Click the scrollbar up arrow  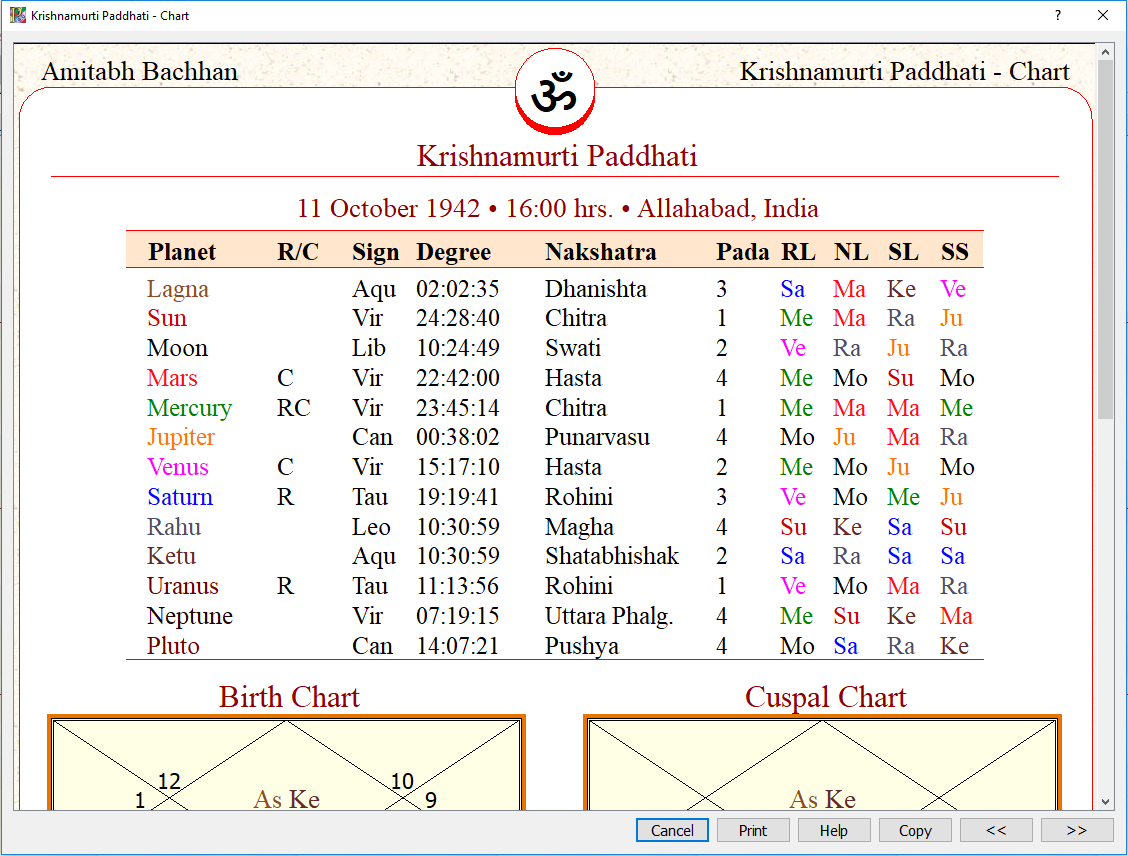[1104, 49]
